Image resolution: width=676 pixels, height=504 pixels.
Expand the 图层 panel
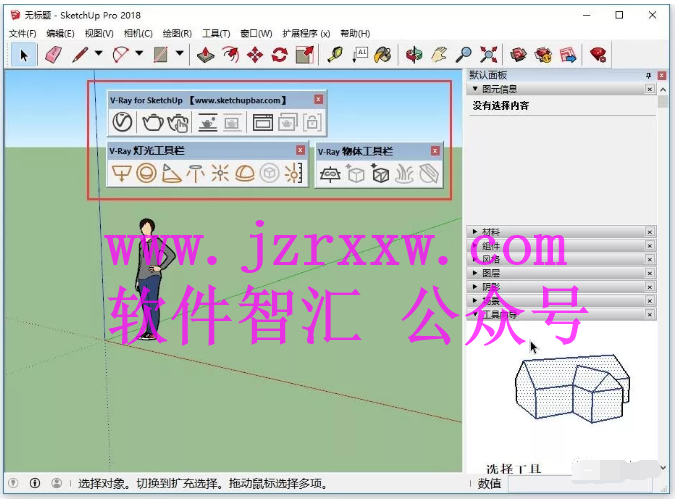[x=475, y=273]
